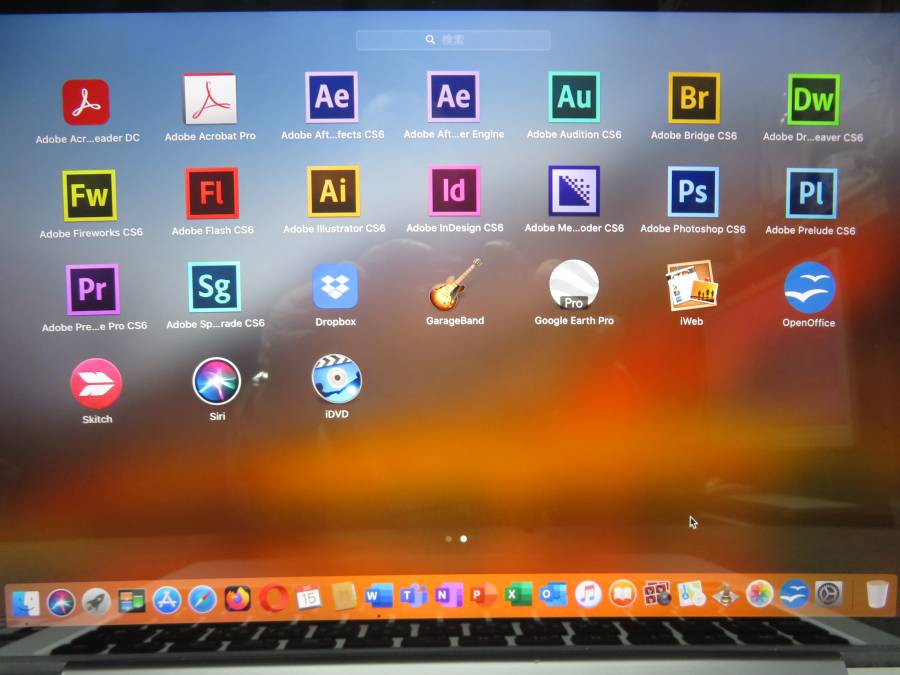Open Calendar in the Dock
Image resolution: width=900 pixels, height=675 pixels.
tap(308, 598)
